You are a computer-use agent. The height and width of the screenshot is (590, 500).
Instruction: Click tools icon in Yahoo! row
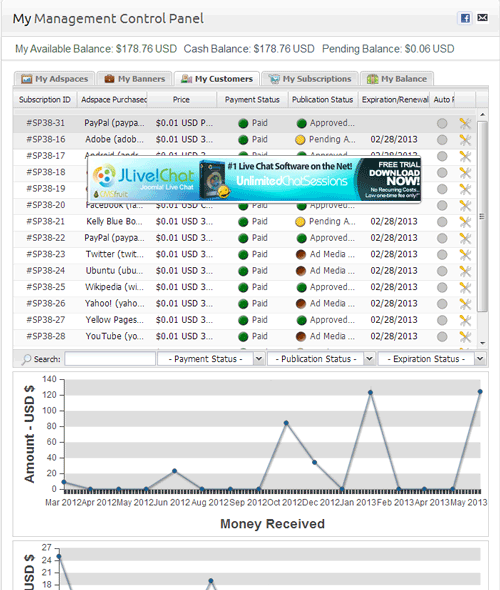465,304
